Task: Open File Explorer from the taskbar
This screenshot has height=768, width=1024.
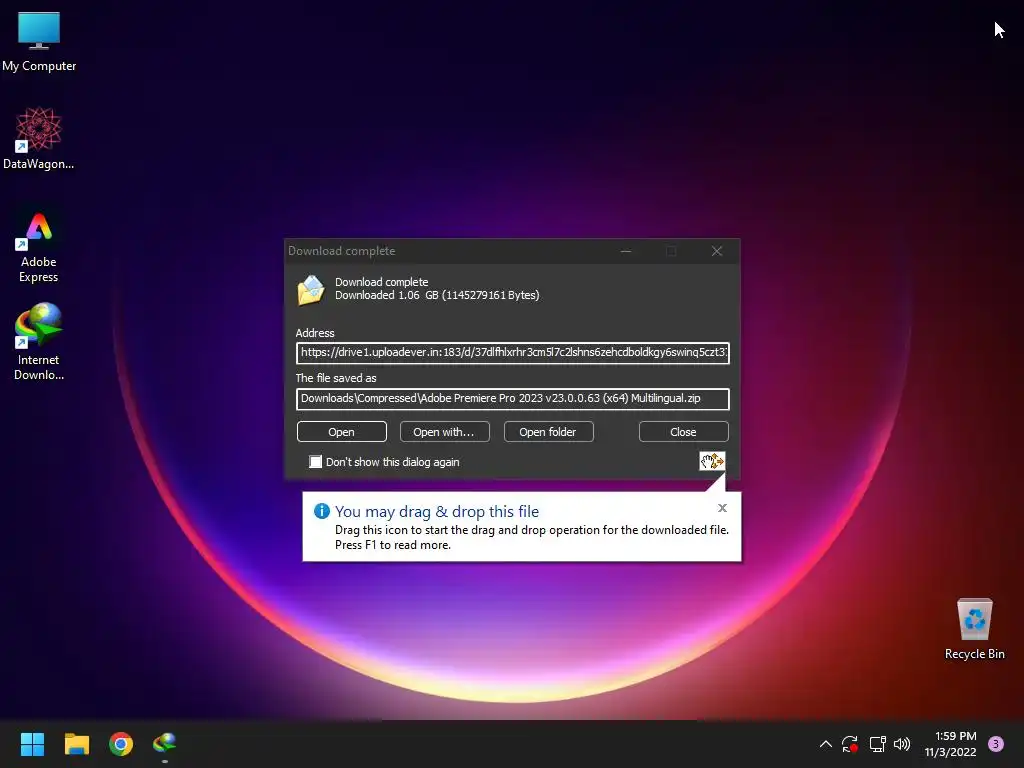Action: (76, 744)
